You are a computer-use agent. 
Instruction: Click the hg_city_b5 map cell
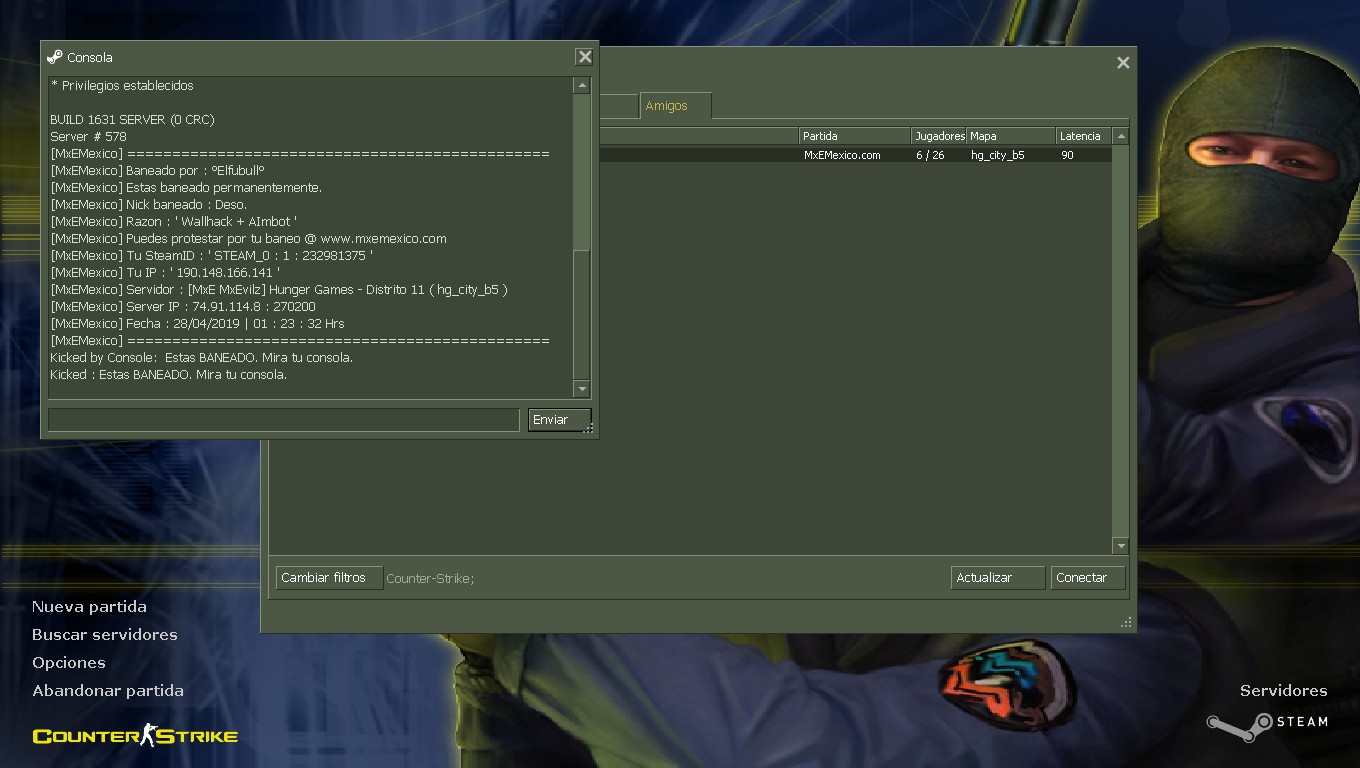click(997, 155)
